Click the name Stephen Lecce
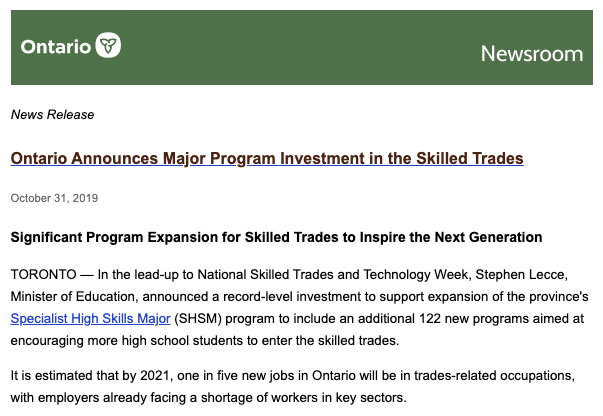The height and width of the screenshot is (416, 603). (x=521, y=275)
